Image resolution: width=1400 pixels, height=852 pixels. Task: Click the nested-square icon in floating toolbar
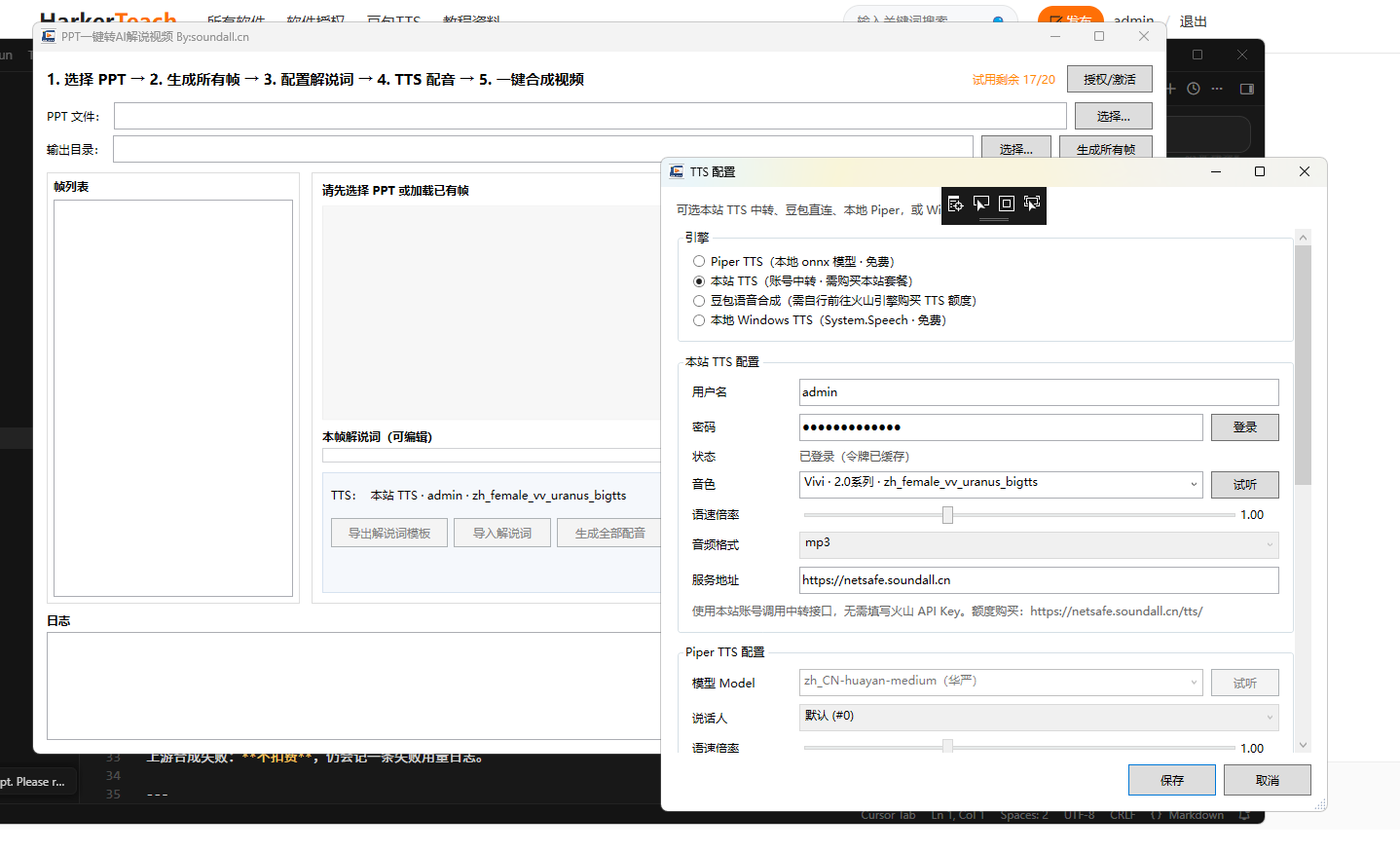1007,204
